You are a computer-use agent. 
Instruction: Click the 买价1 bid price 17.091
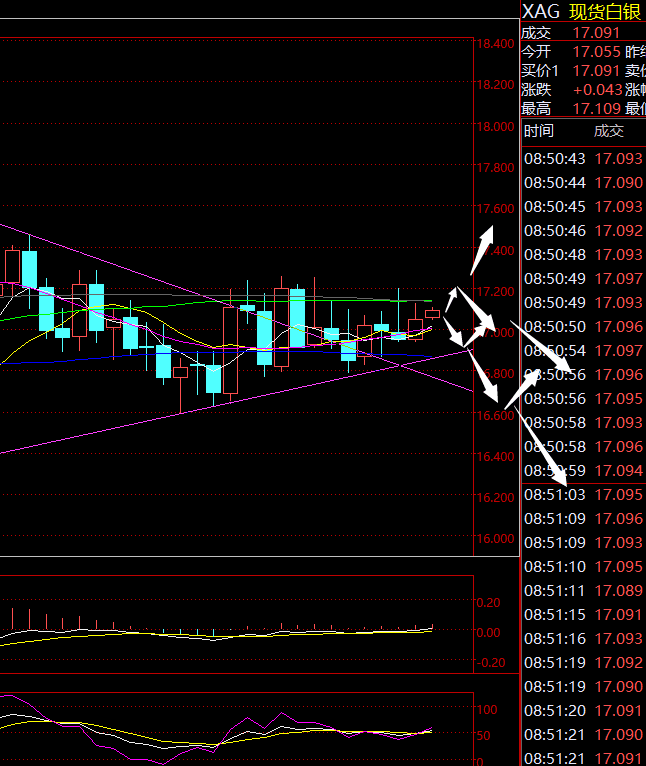(x=596, y=71)
